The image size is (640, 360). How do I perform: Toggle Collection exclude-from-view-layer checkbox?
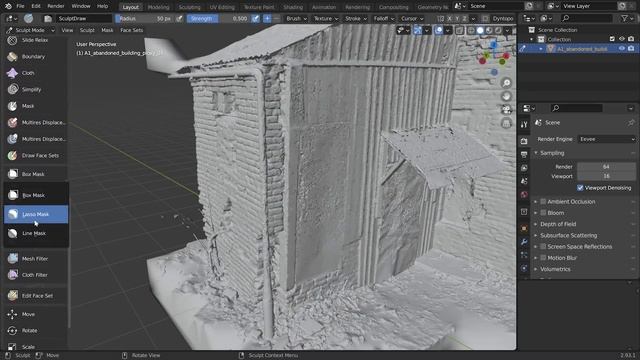(x=612, y=39)
